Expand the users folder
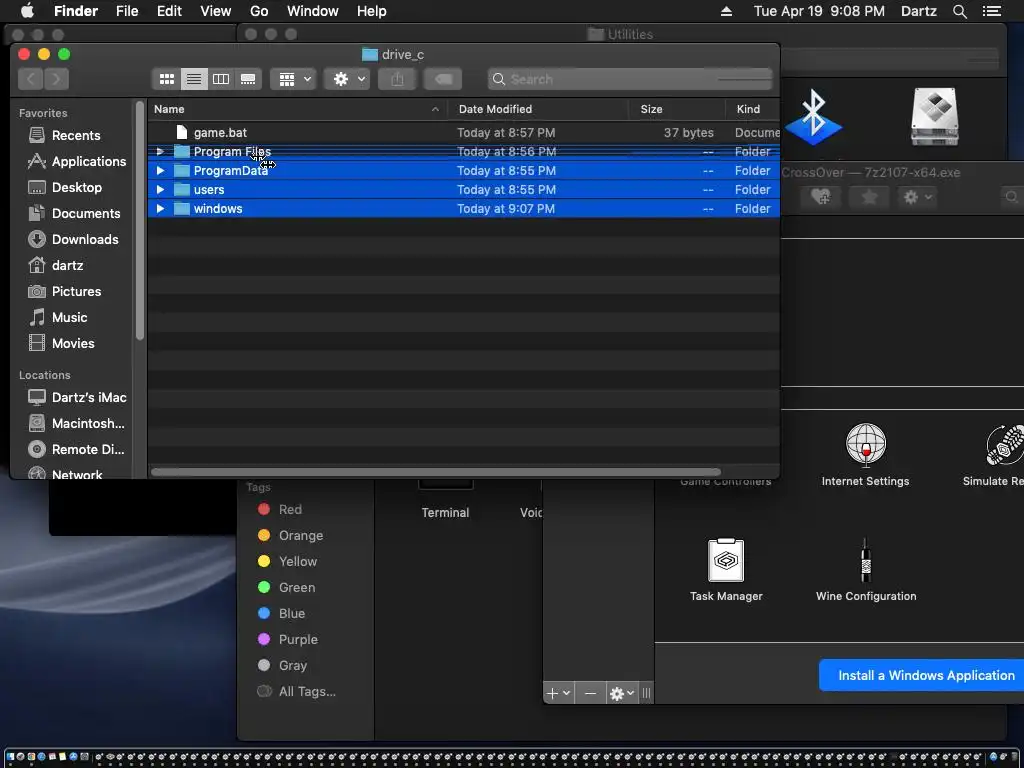Image resolution: width=1024 pixels, height=768 pixels. tap(160, 189)
